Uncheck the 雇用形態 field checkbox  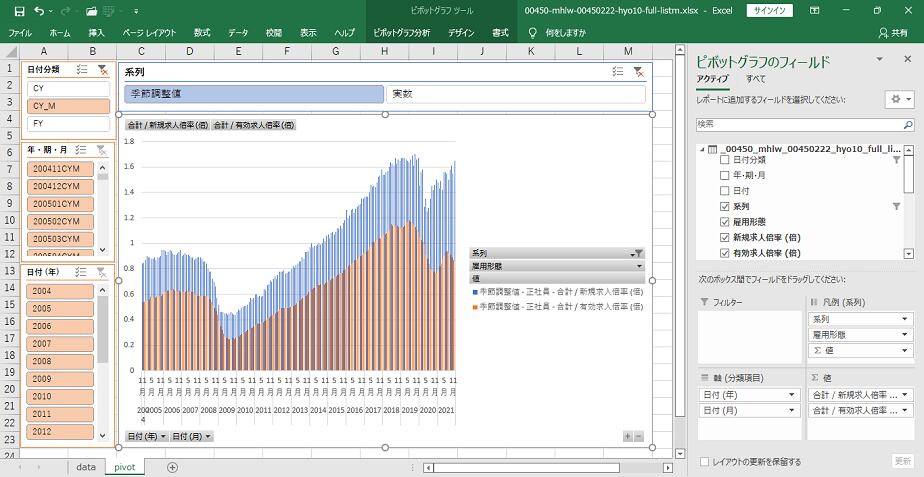(725, 222)
